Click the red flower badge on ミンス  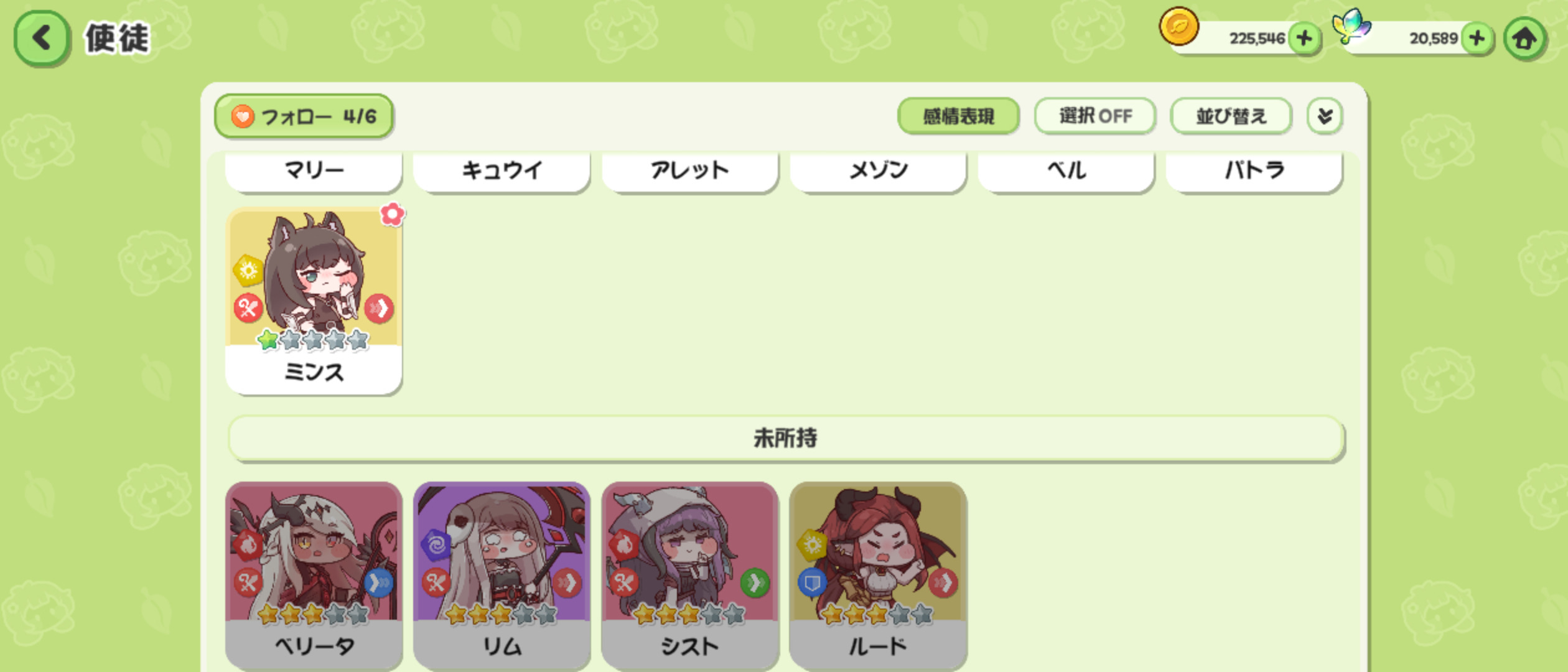coord(392,215)
